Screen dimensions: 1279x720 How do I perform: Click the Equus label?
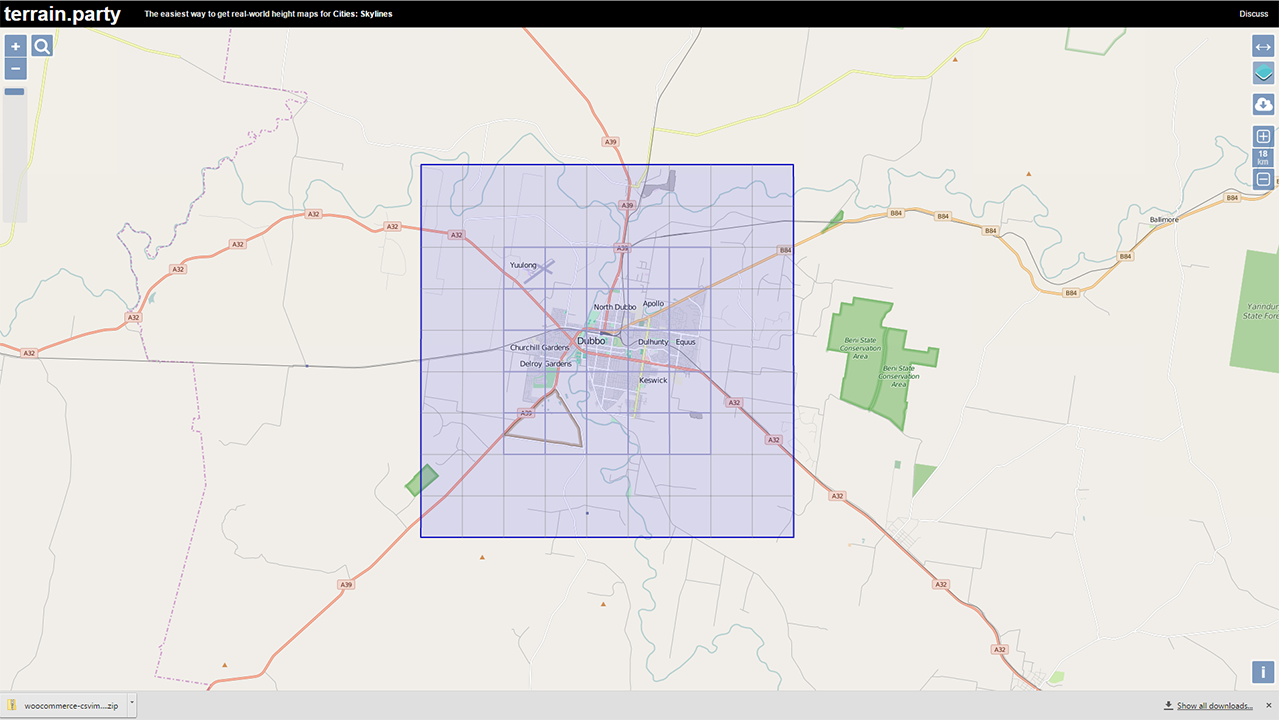pos(685,342)
